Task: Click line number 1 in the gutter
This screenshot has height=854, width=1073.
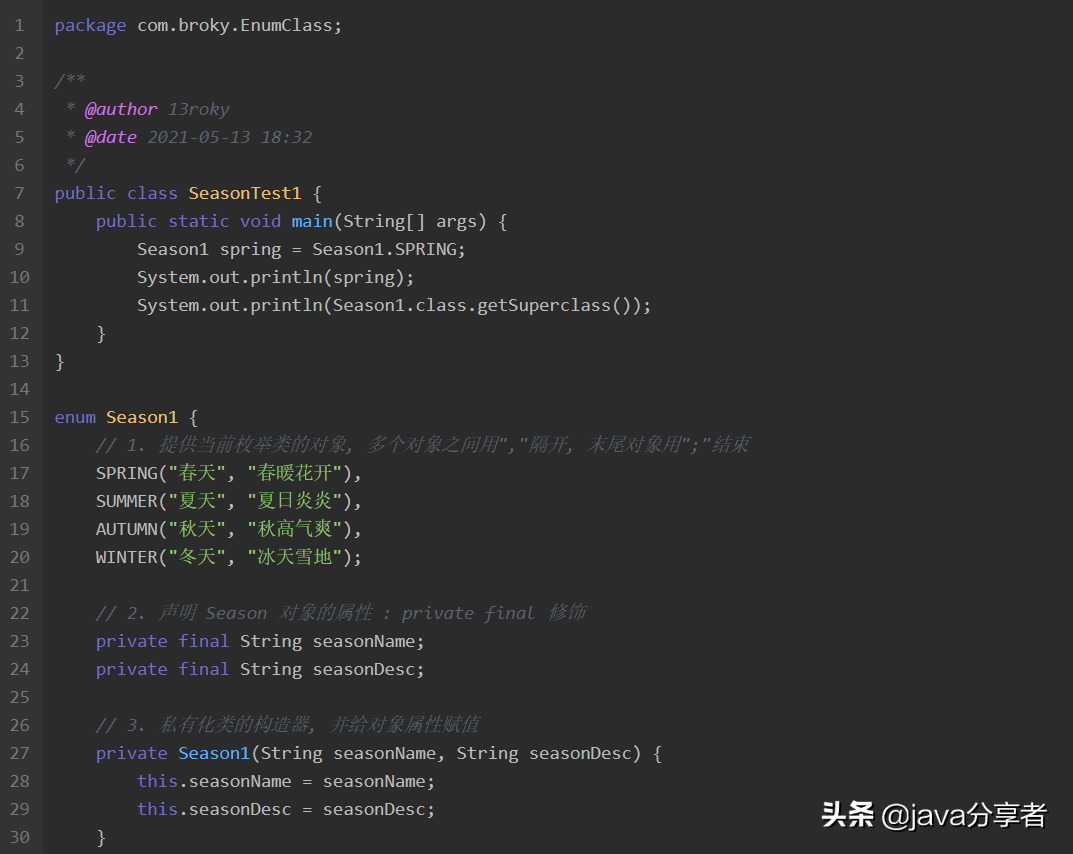Action: click(x=19, y=26)
